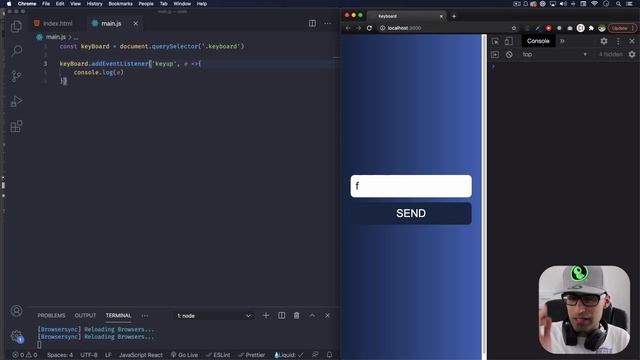Viewport: 640px width, 360px height.
Task: Go back in Chrome
Action: point(348,28)
